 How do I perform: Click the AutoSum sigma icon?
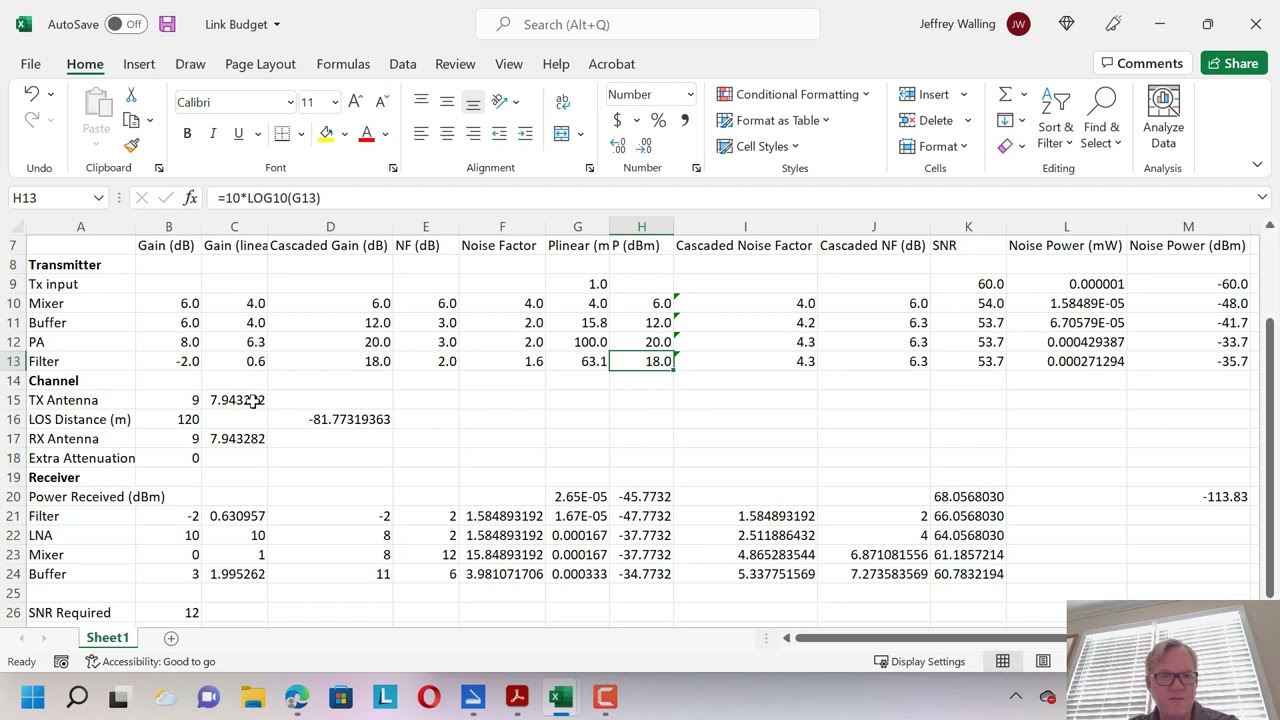tap(1005, 94)
